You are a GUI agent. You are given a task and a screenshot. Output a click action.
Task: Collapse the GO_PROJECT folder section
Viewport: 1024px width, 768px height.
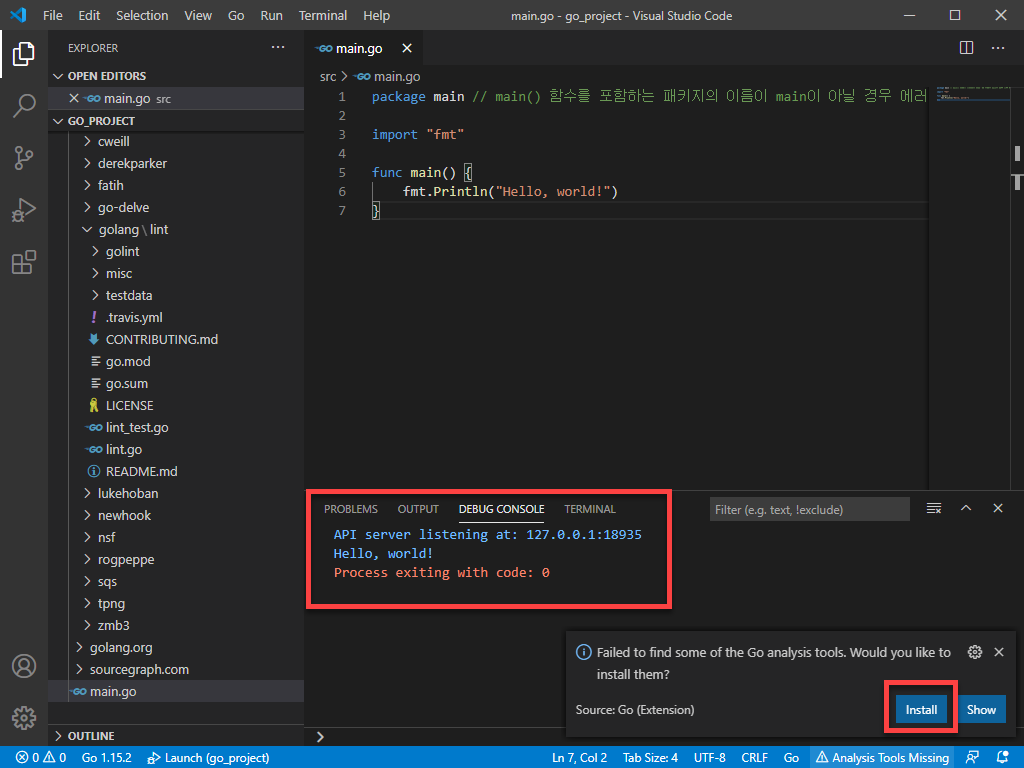(x=176, y=121)
